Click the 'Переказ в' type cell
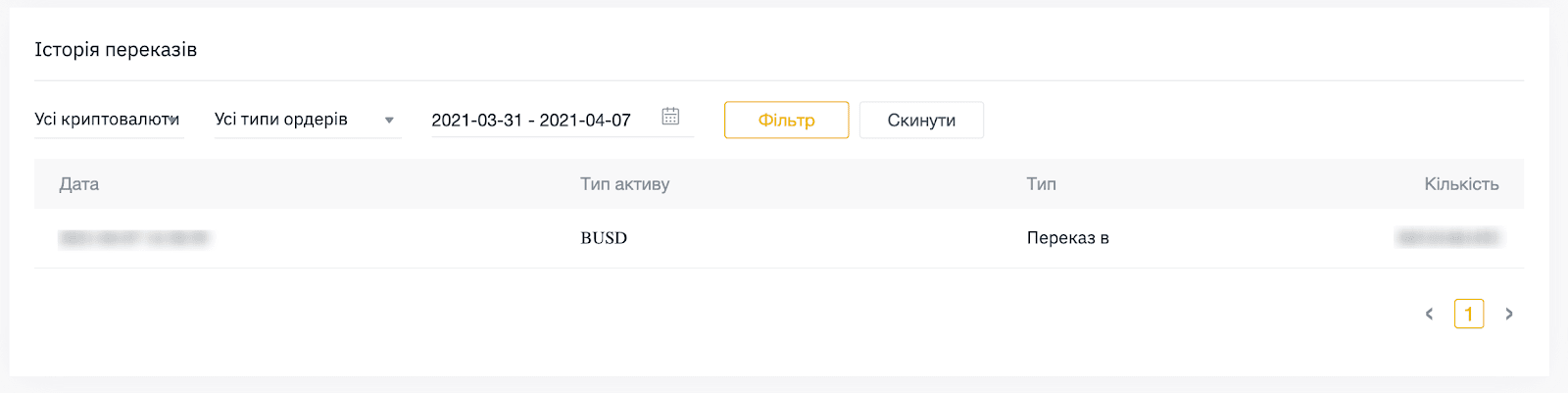 click(x=1068, y=238)
